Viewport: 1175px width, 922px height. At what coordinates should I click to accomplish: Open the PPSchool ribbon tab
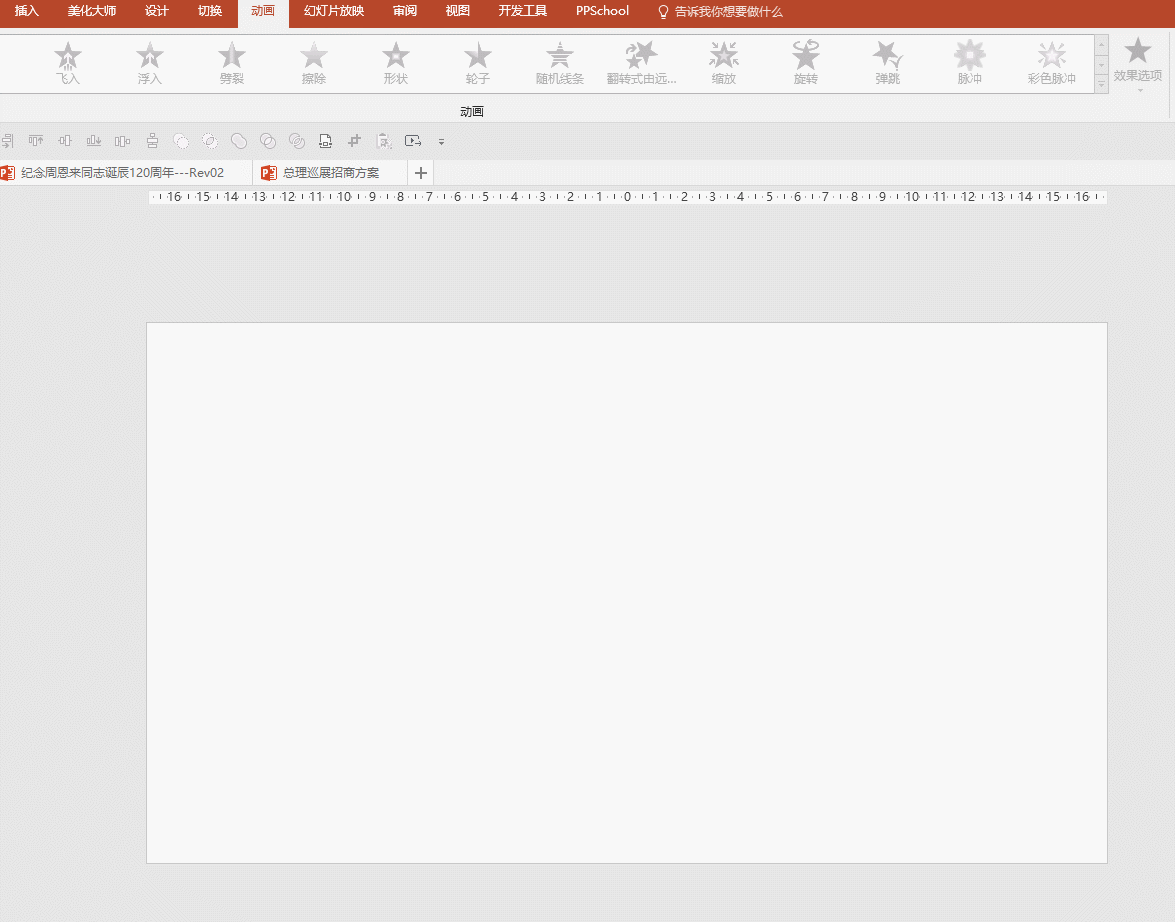(602, 11)
